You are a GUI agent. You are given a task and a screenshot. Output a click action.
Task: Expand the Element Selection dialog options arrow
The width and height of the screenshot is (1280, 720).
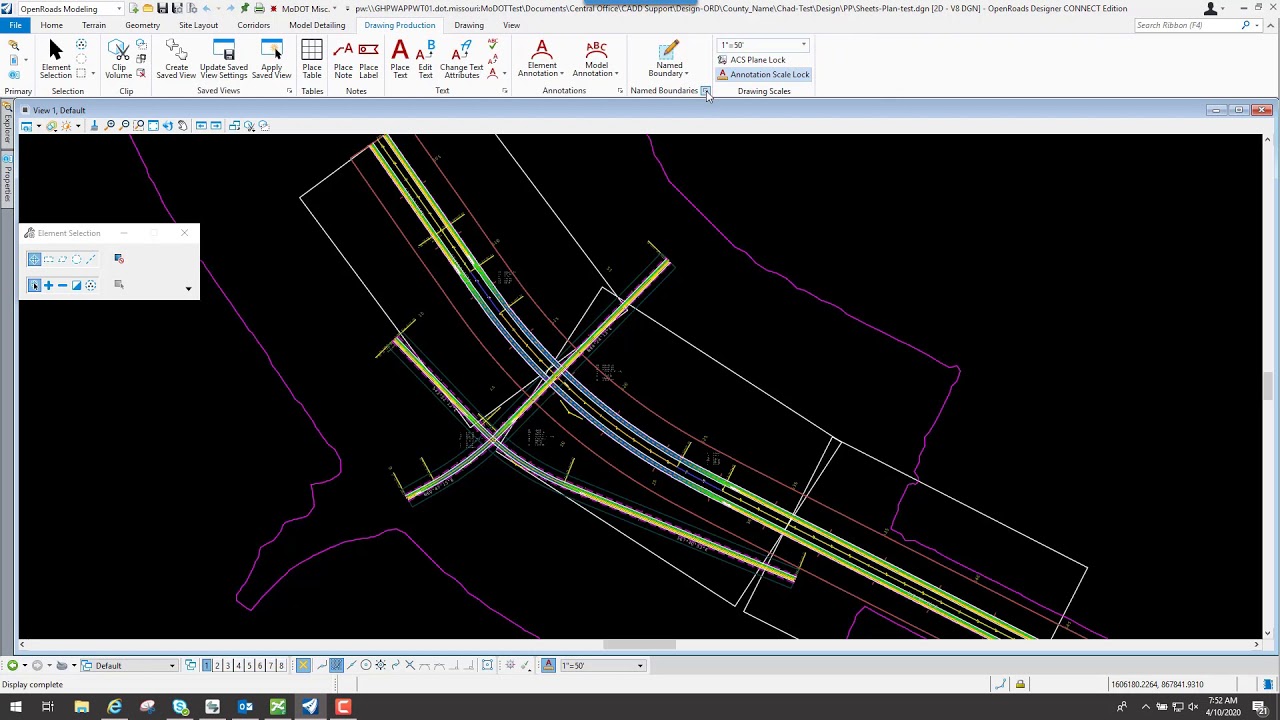click(x=188, y=289)
